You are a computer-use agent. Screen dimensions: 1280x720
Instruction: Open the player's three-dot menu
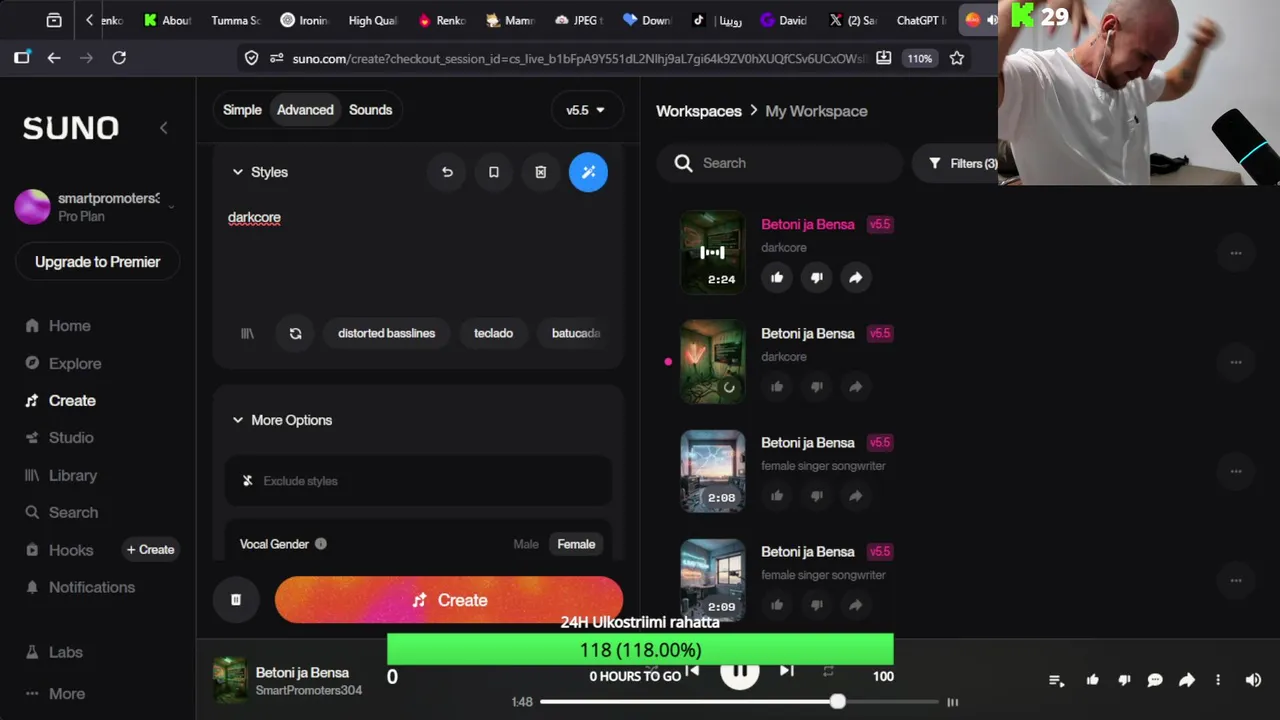(1218, 680)
